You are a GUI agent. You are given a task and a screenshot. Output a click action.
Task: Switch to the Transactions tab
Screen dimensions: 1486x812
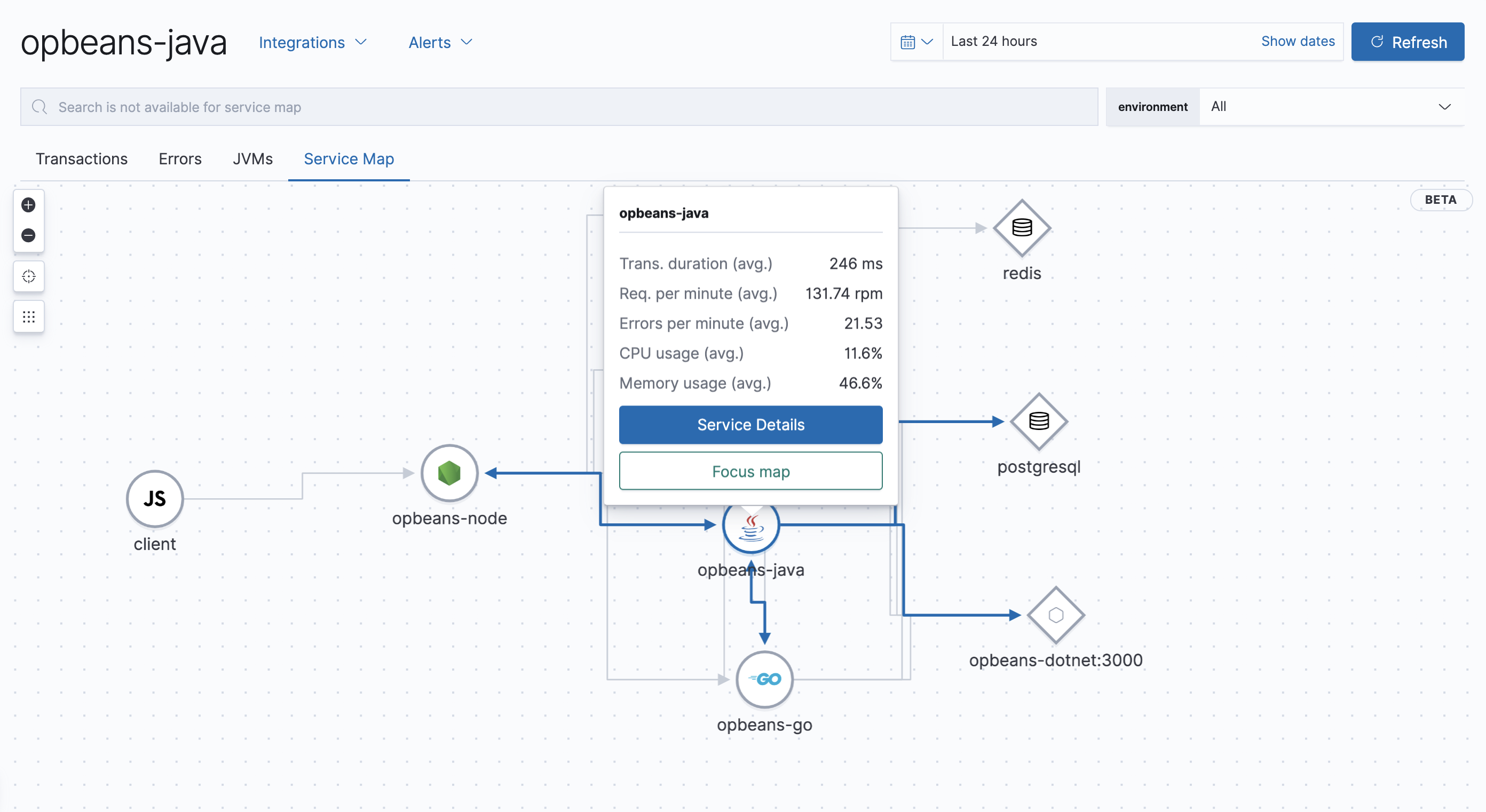pos(81,159)
